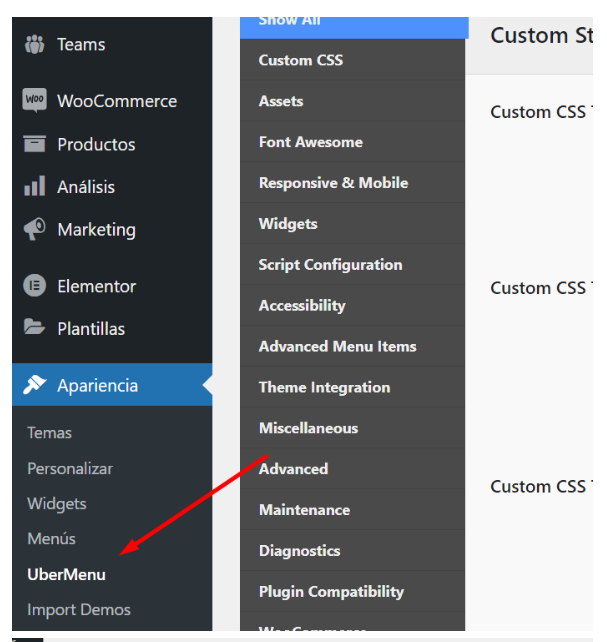Open the Apariencia Widgets submenu link
Viewport: 607px width, 642px height.
(x=56, y=504)
